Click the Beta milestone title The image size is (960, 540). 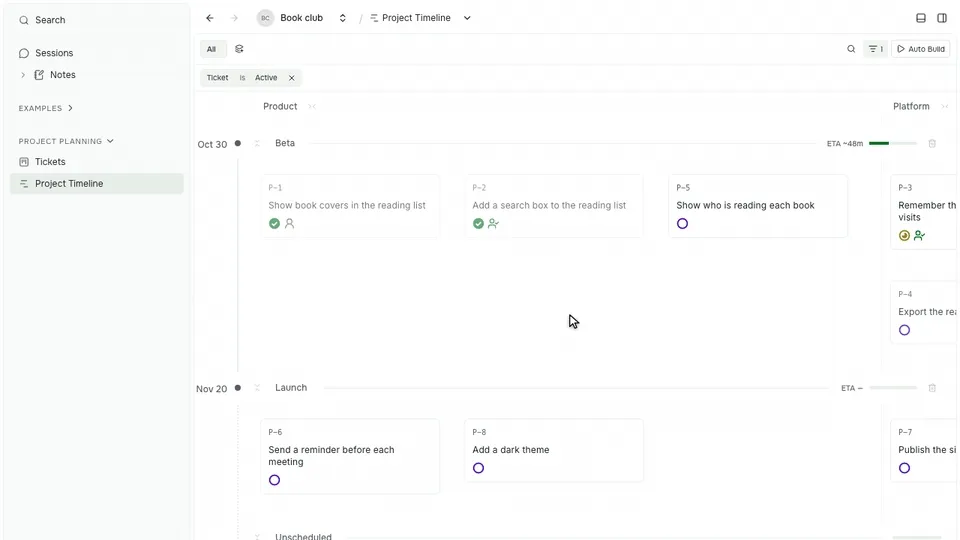285,143
